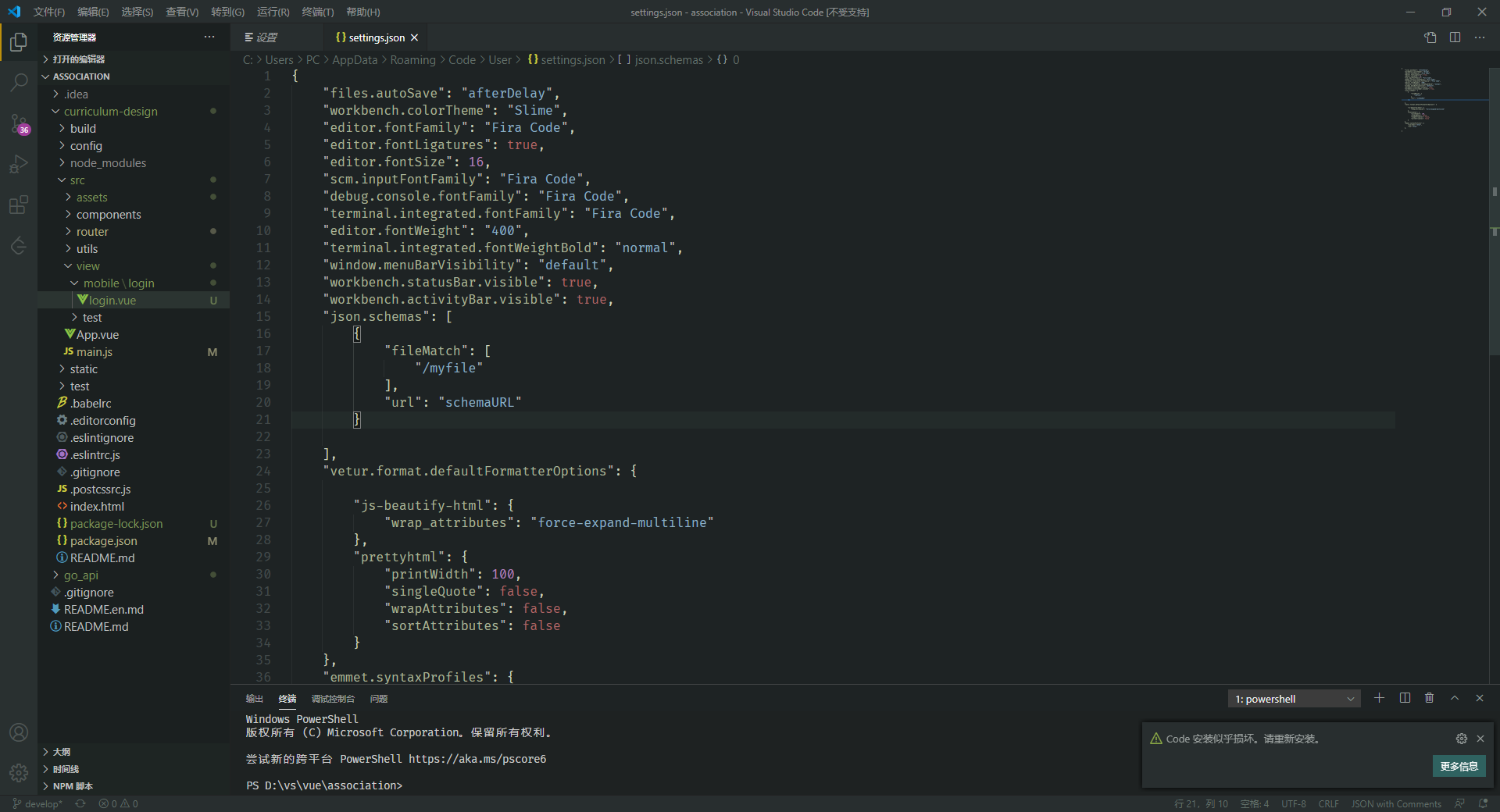Open the Manage gear in activity bar

19,773
